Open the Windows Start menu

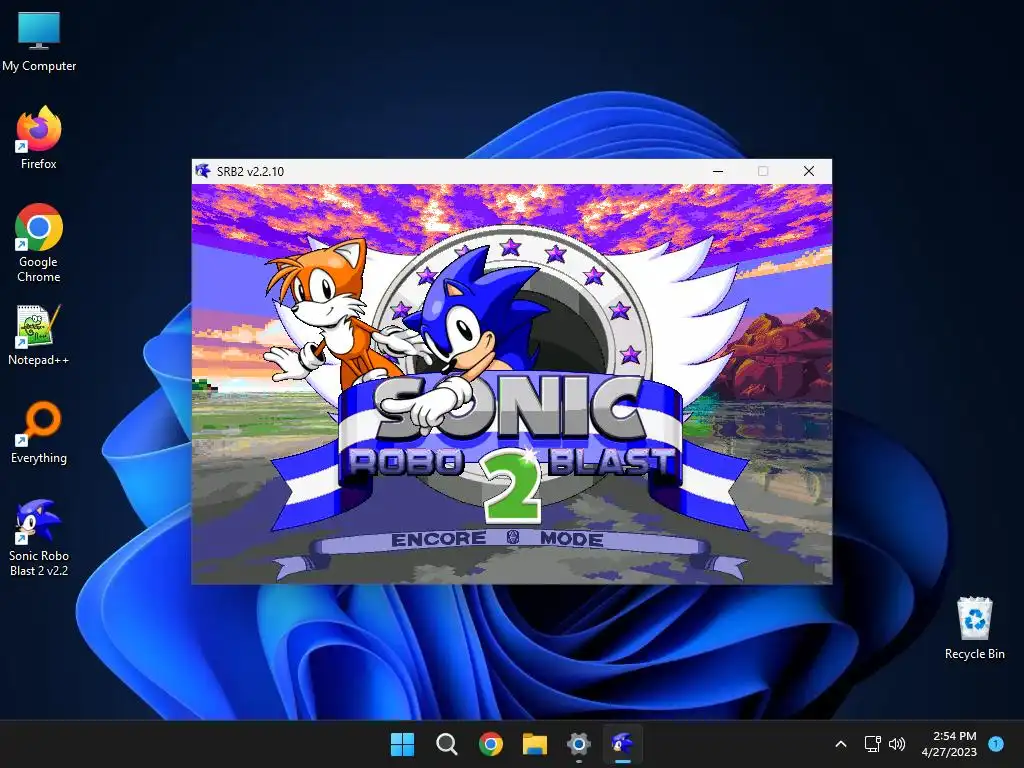point(402,744)
